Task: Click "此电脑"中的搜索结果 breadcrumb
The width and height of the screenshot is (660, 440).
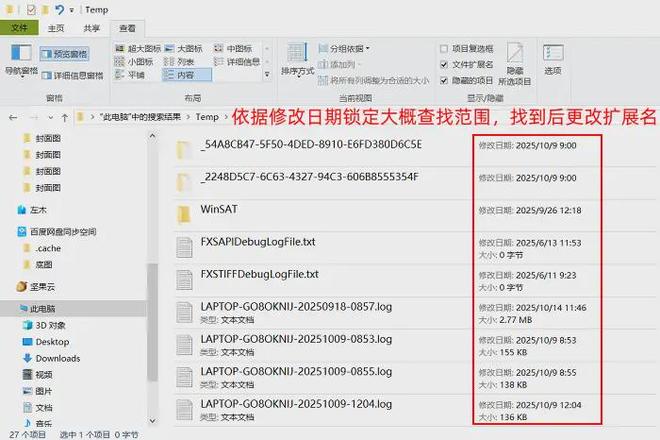Action: click(x=140, y=117)
